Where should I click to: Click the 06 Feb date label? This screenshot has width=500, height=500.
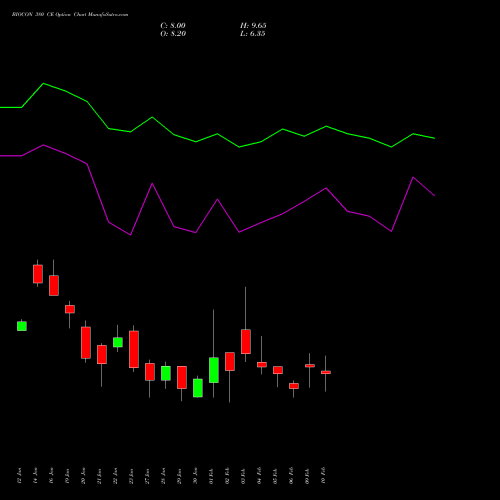coord(291,476)
